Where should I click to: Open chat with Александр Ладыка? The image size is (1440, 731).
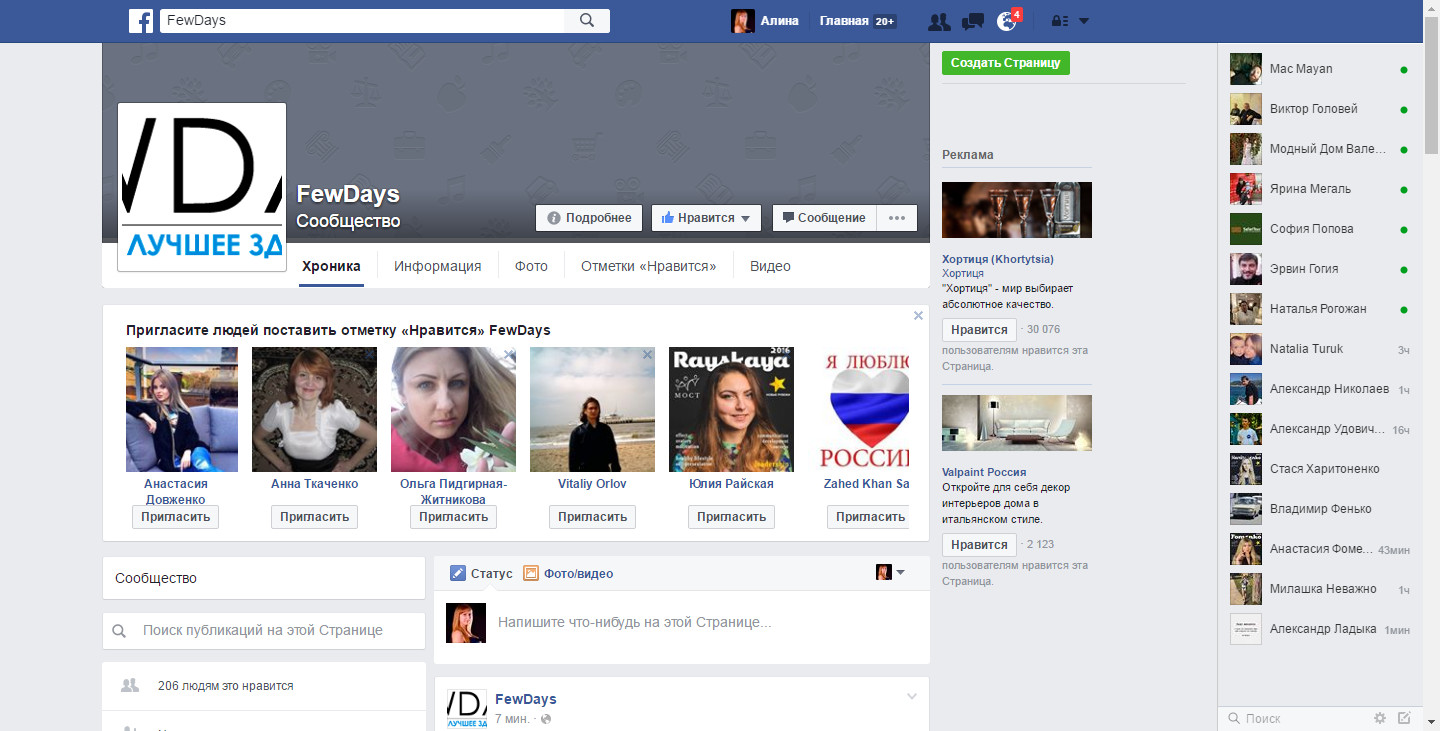[x=1320, y=629]
